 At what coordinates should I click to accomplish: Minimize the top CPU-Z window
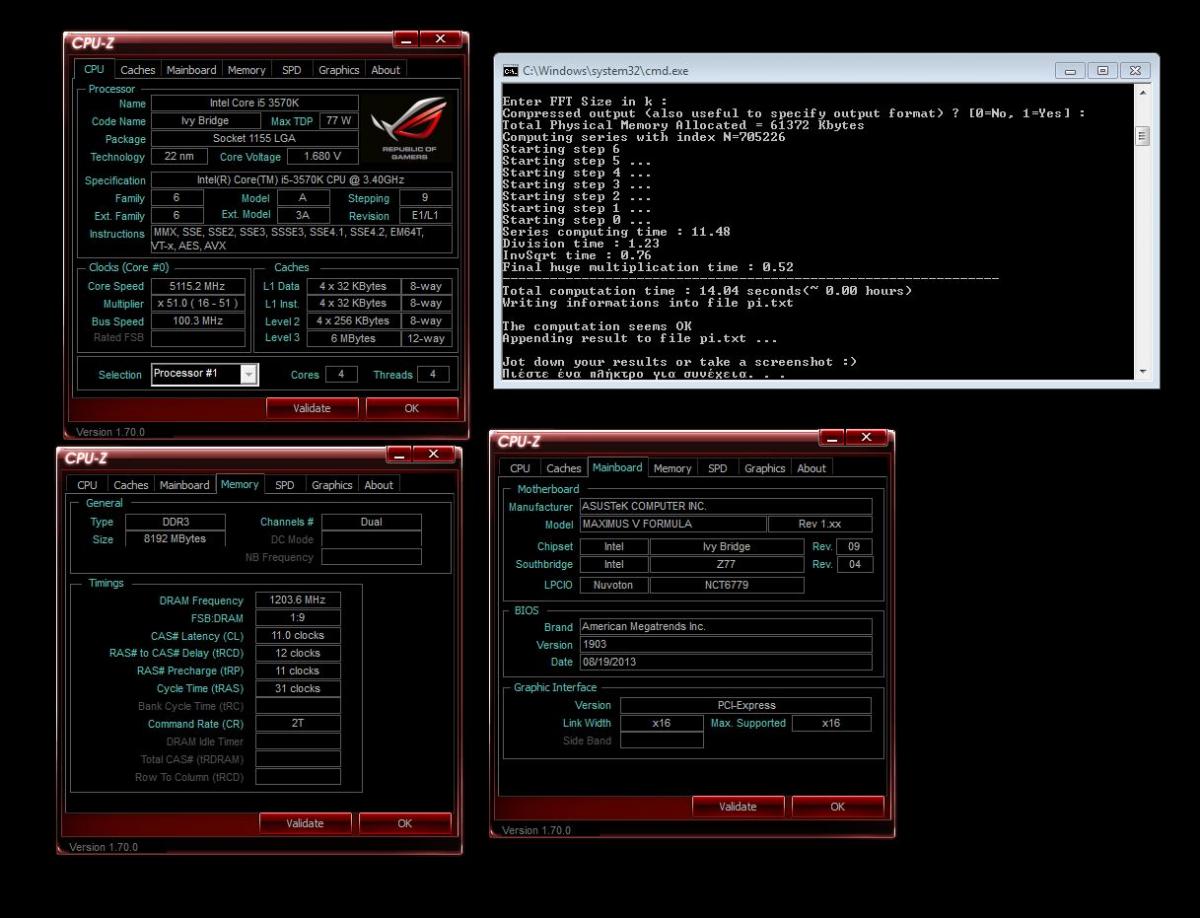[x=406, y=40]
